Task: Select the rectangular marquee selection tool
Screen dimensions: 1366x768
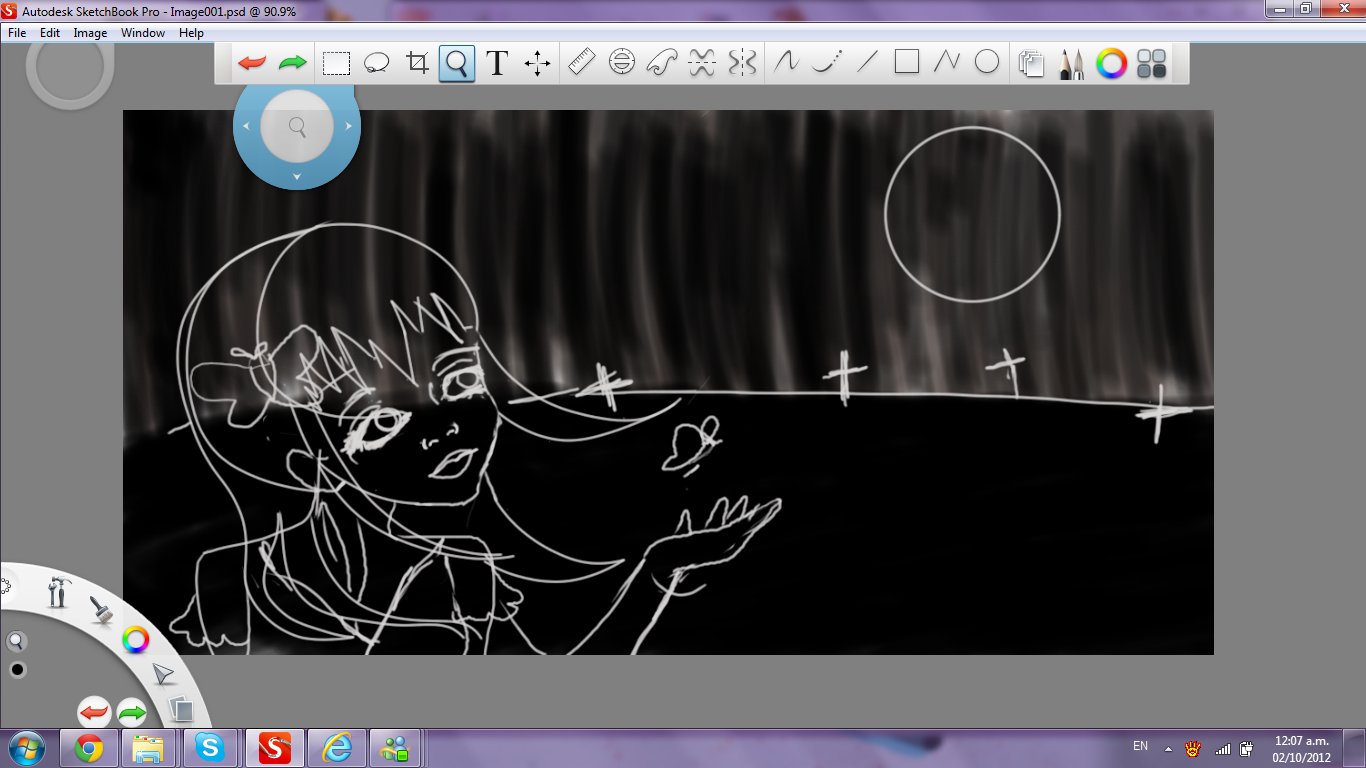Action: pyautogui.click(x=336, y=63)
